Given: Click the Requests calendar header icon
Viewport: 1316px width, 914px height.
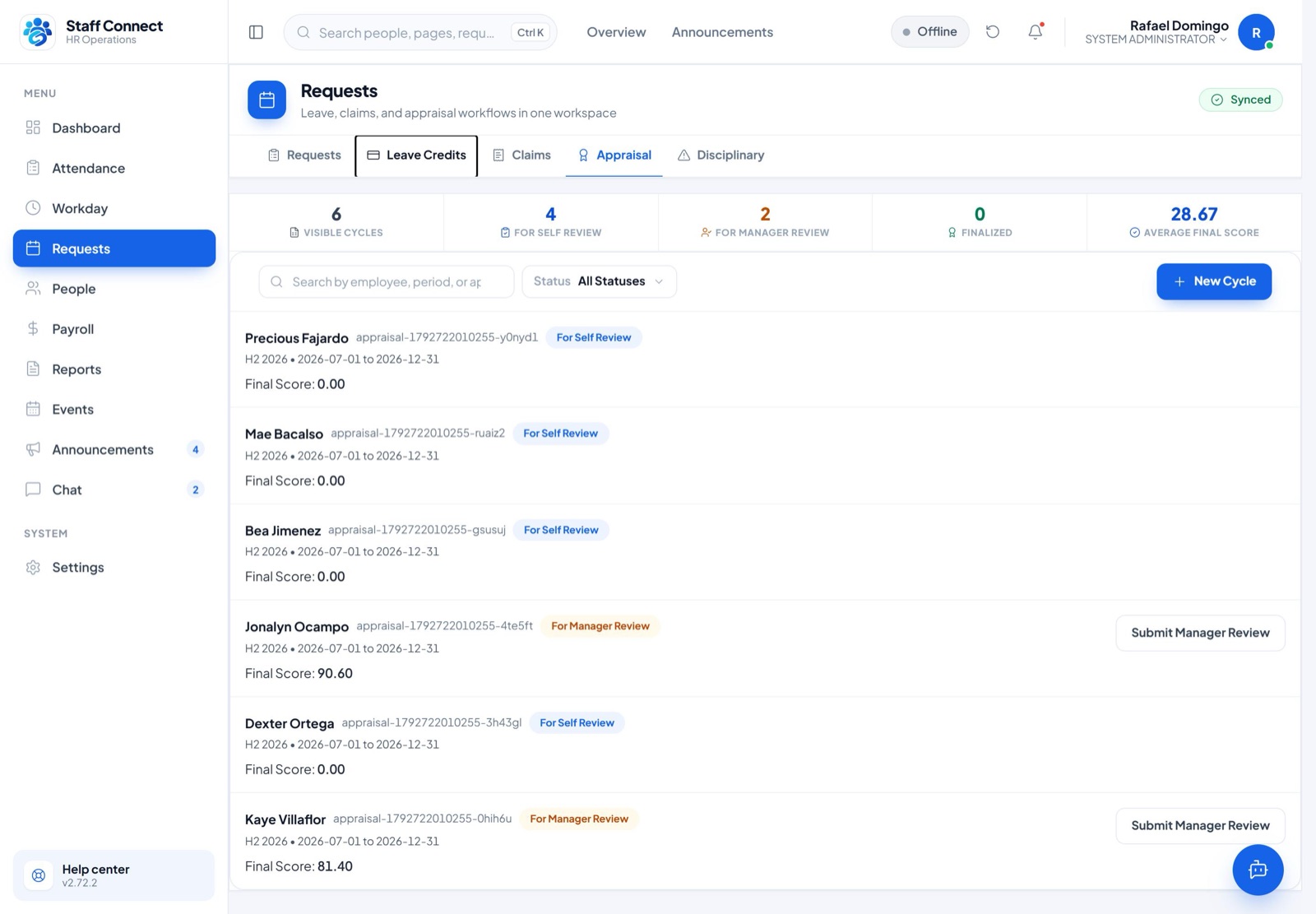Looking at the screenshot, I should pos(266,100).
